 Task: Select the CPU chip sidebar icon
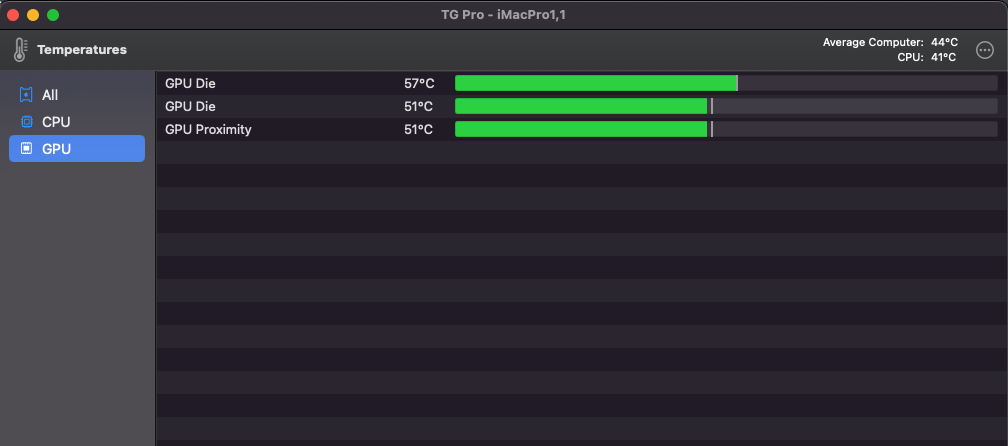pos(26,121)
